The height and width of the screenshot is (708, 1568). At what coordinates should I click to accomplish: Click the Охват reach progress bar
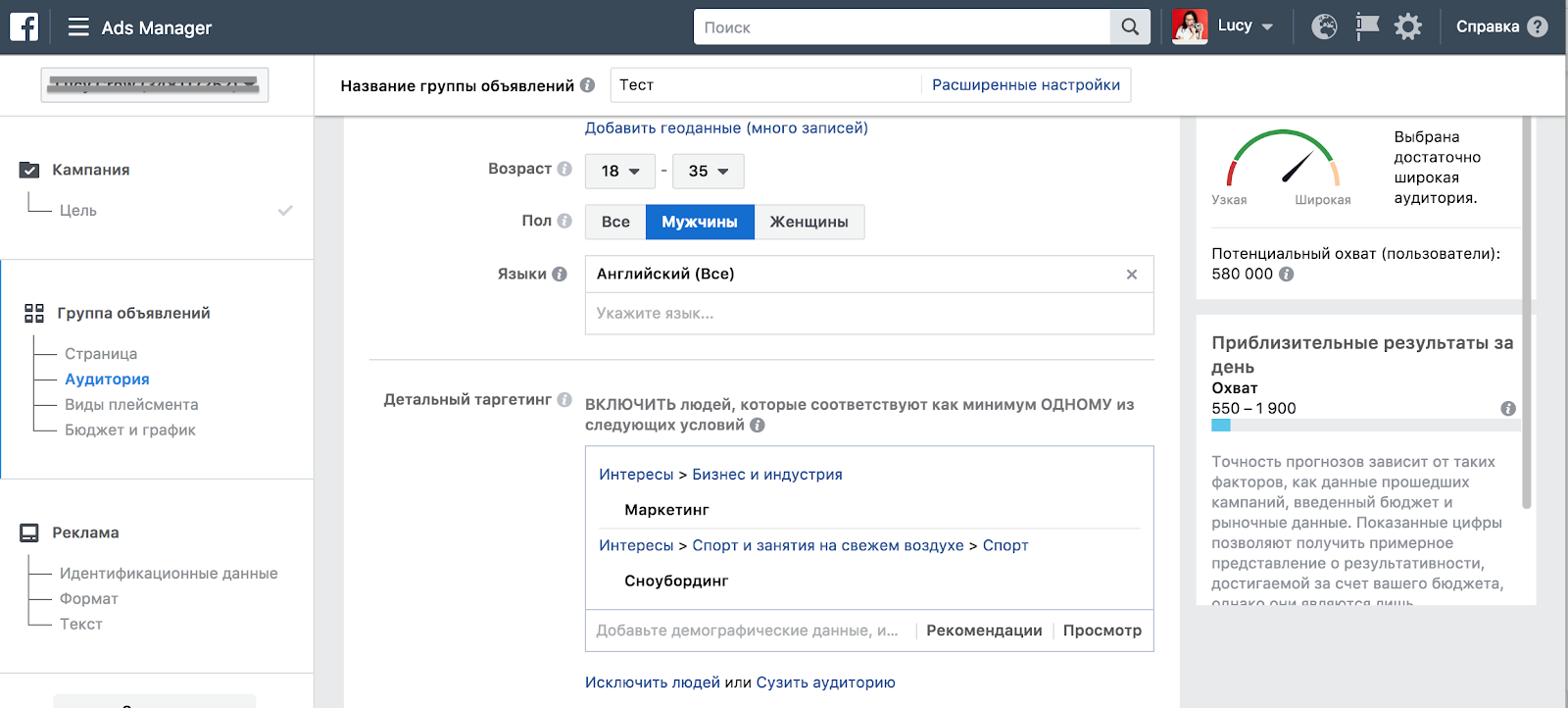1365,426
